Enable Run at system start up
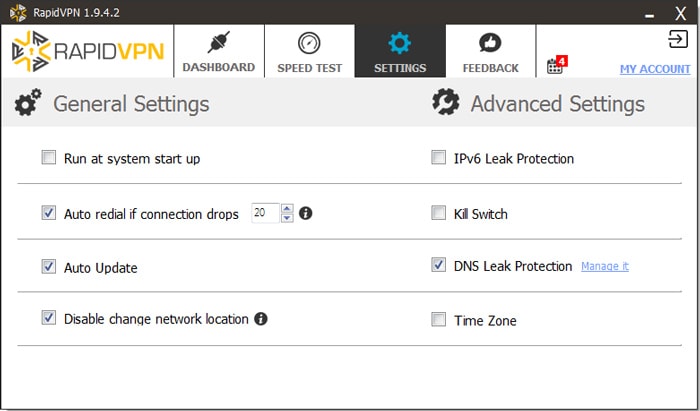700x411 pixels. click(x=49, y=158)
